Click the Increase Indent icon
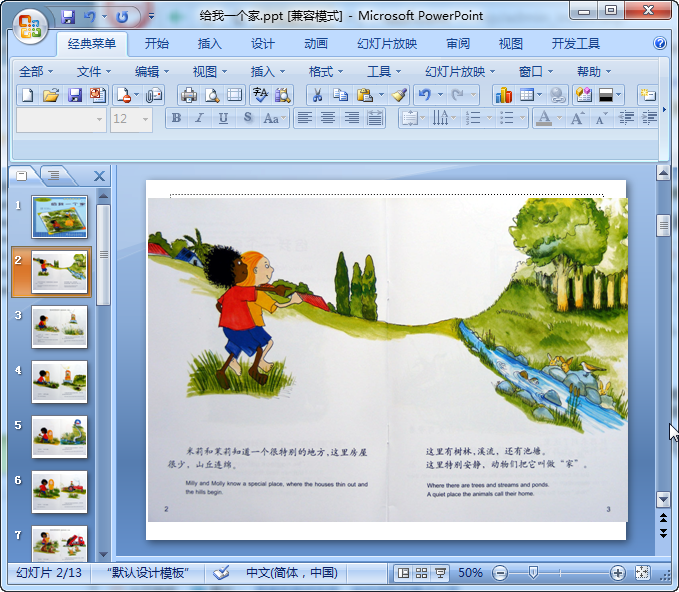This screenshot has height=592, width=679. [x=649, y=118]
